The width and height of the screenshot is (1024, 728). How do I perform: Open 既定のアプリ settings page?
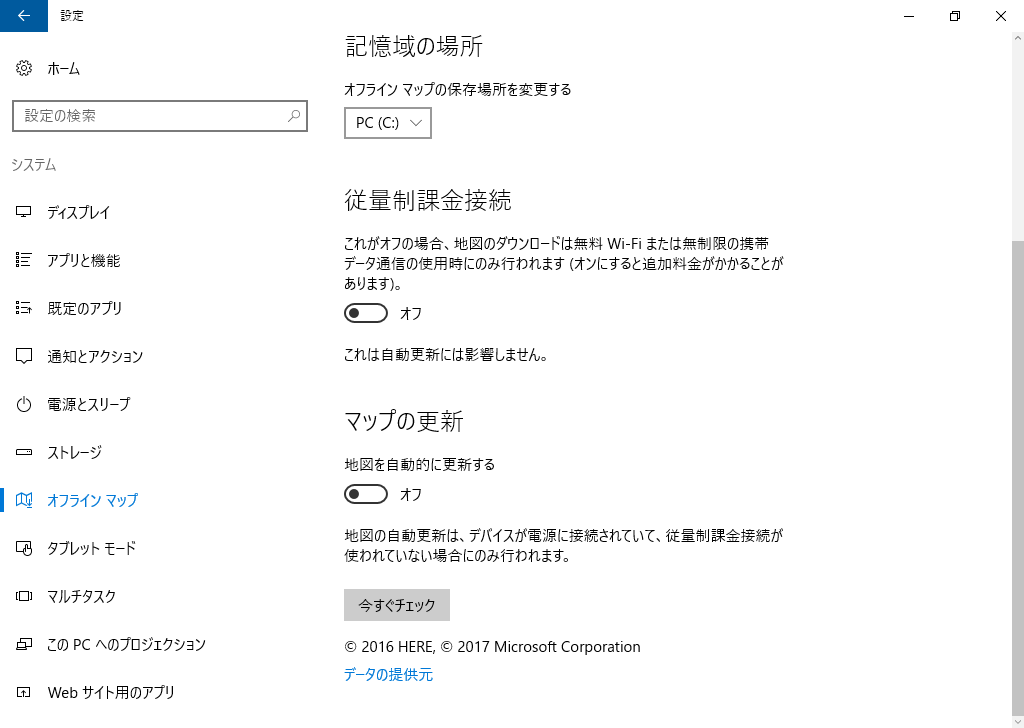(x=85, y=309)
